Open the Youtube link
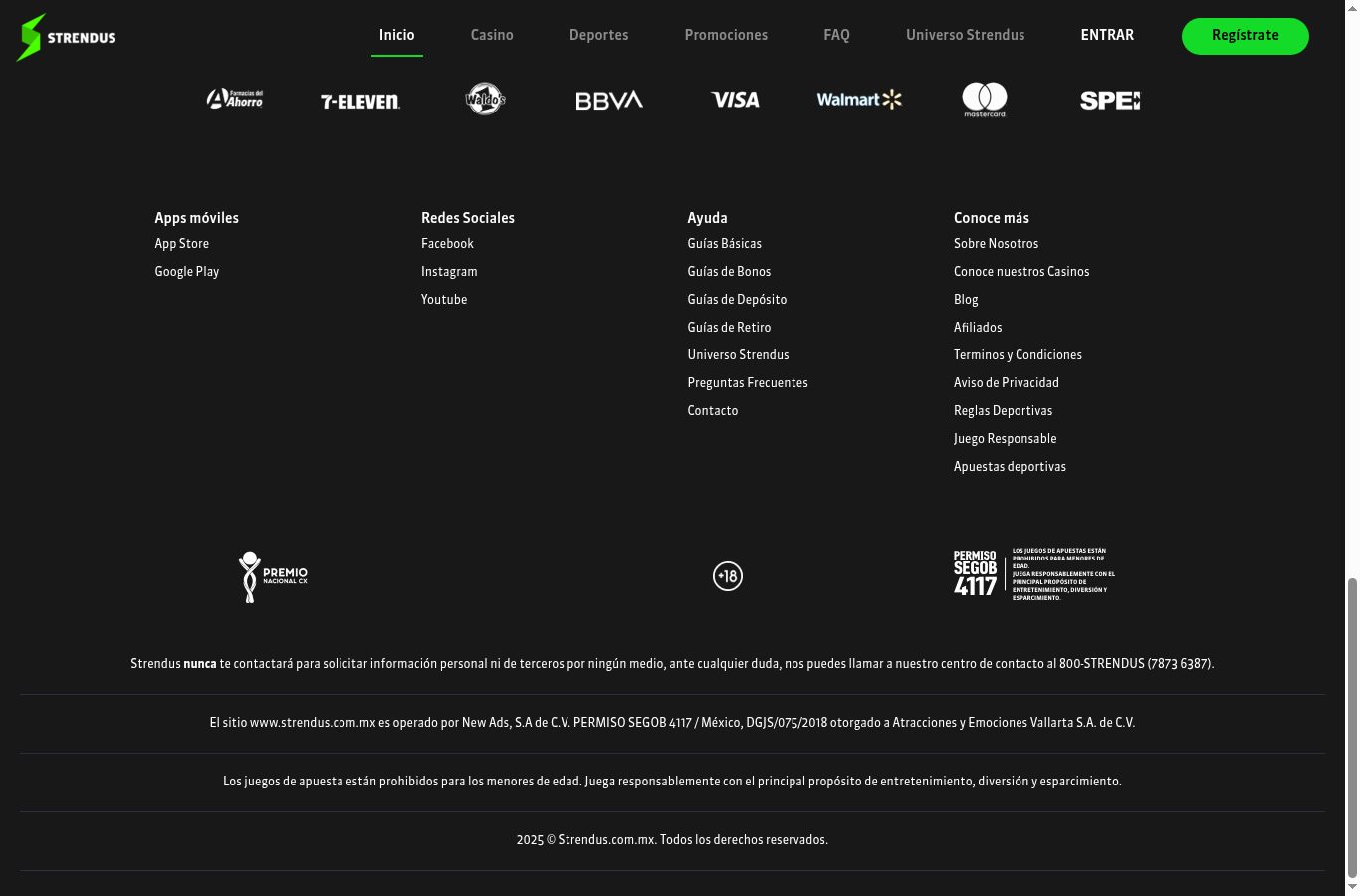This screenshot has height=896, width=1360. tap(444, 300)
